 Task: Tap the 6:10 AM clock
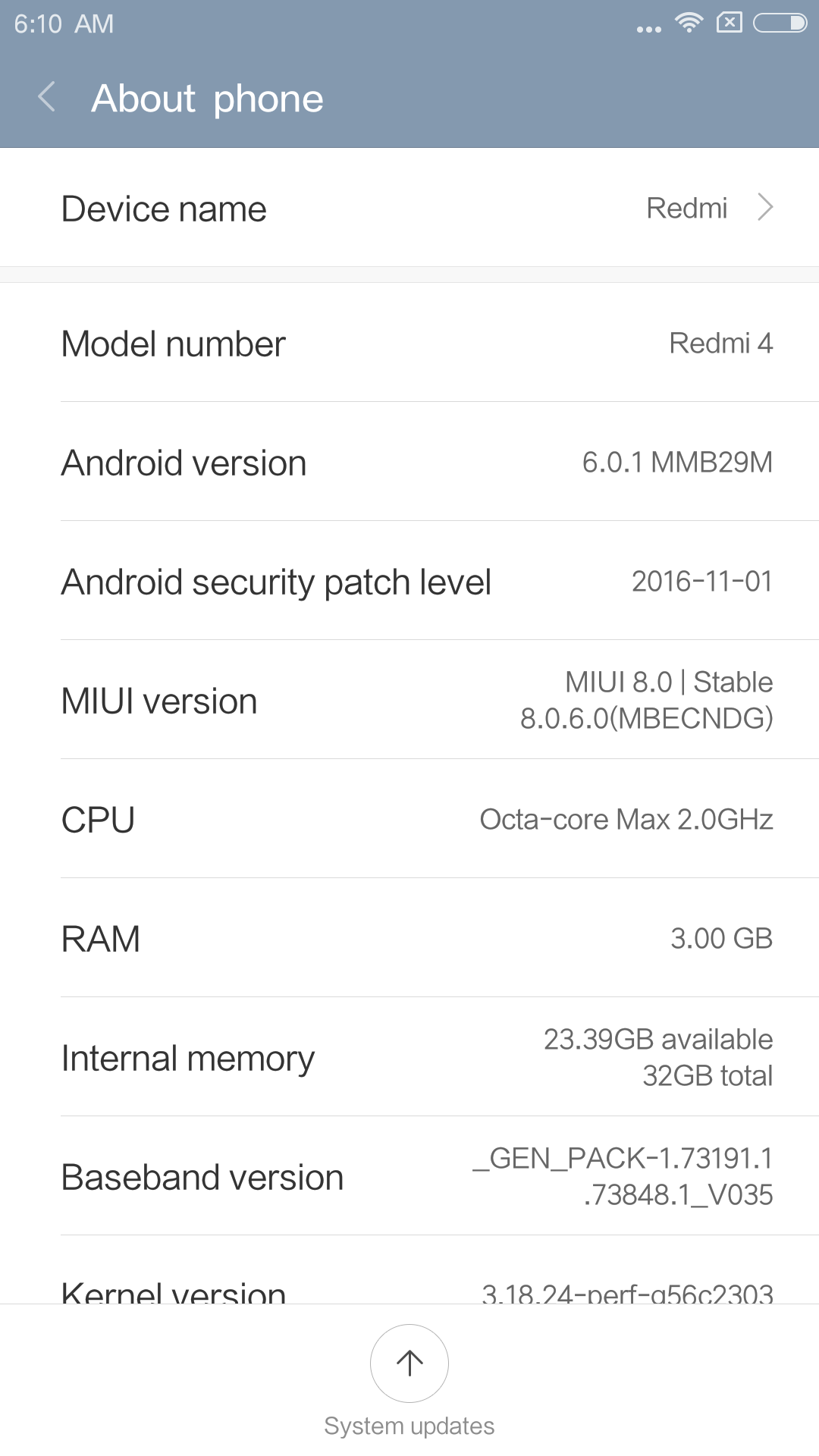pos(64,24)
